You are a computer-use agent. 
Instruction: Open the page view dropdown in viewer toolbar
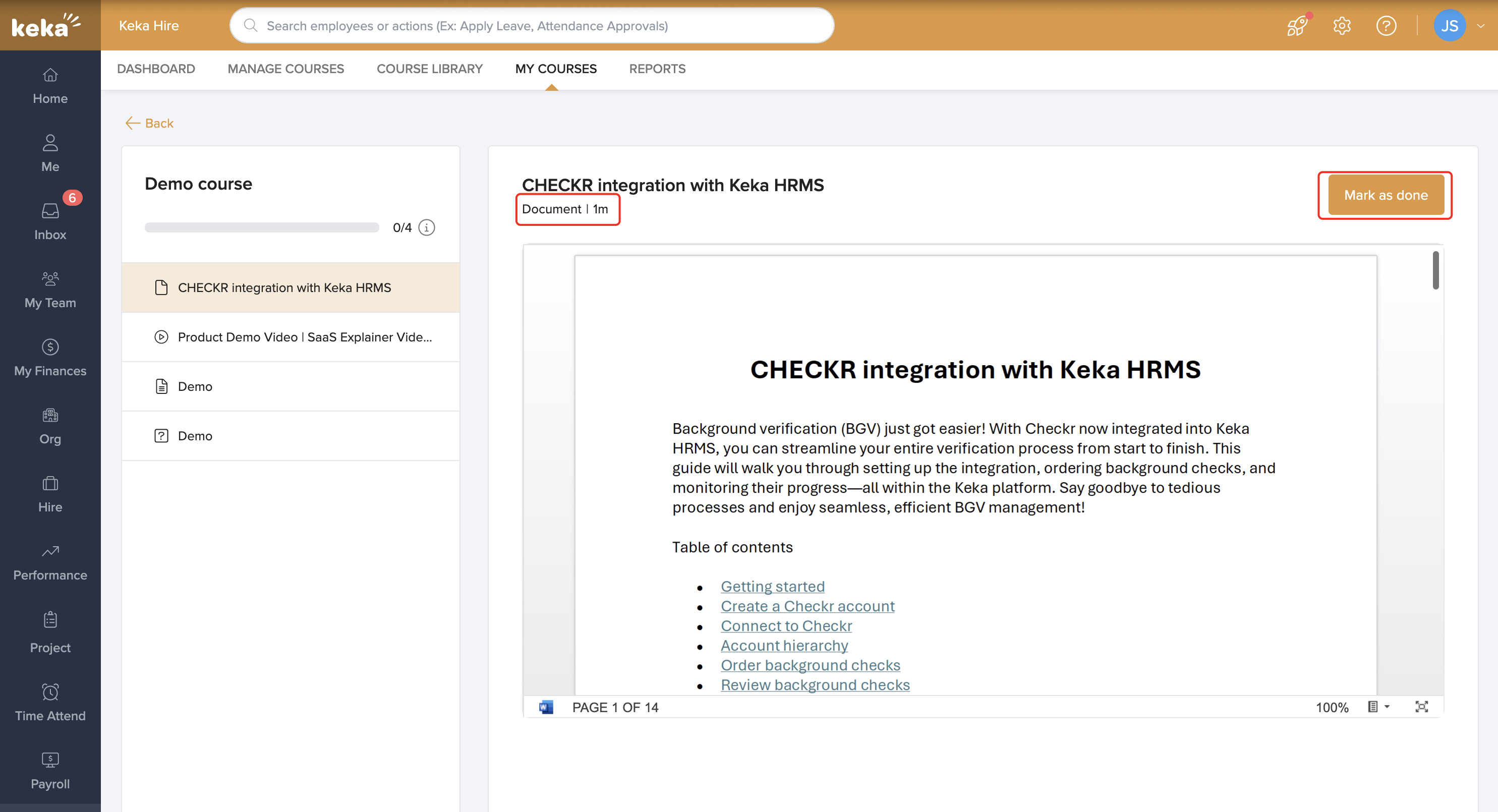click(1378, 707)
